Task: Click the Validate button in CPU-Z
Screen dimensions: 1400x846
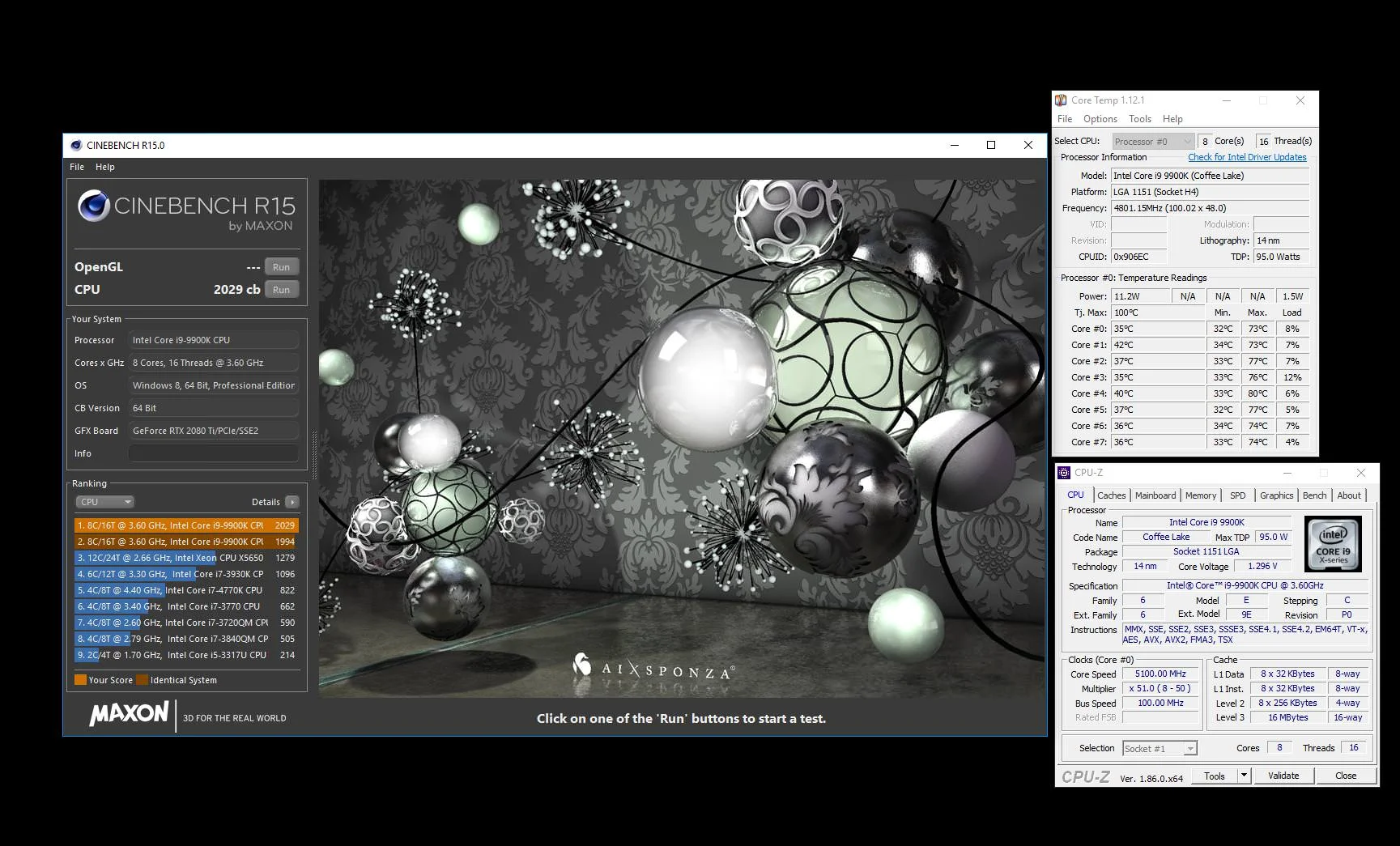Action: pos(1283,776)
